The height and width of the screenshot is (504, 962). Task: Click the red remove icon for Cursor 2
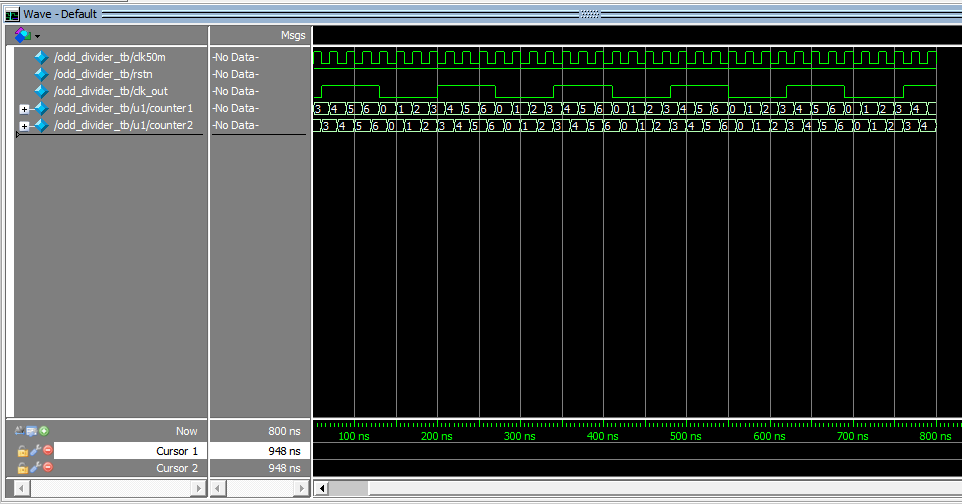[48, 467]
